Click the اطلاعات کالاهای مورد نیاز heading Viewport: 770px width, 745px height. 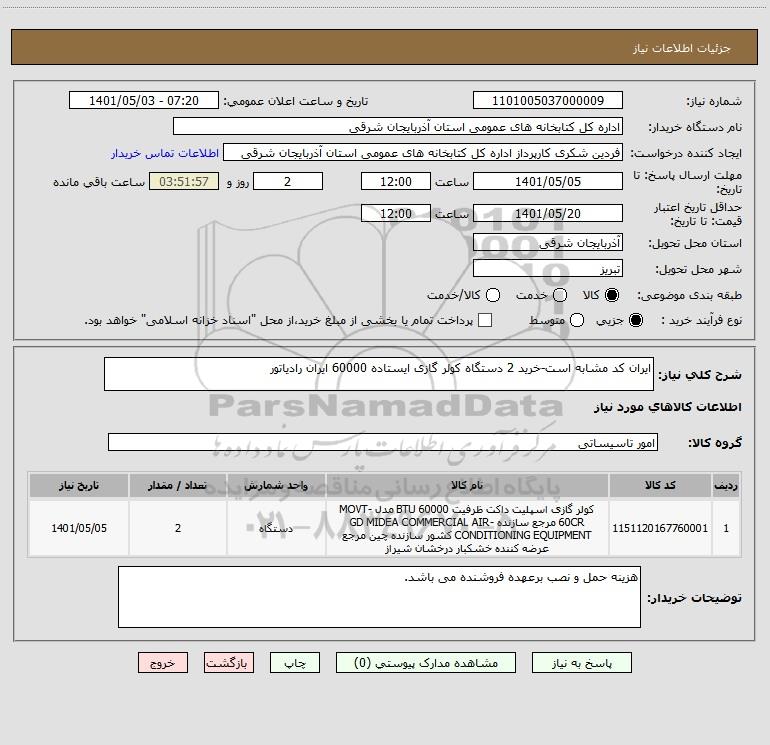(x=667, y=407)
